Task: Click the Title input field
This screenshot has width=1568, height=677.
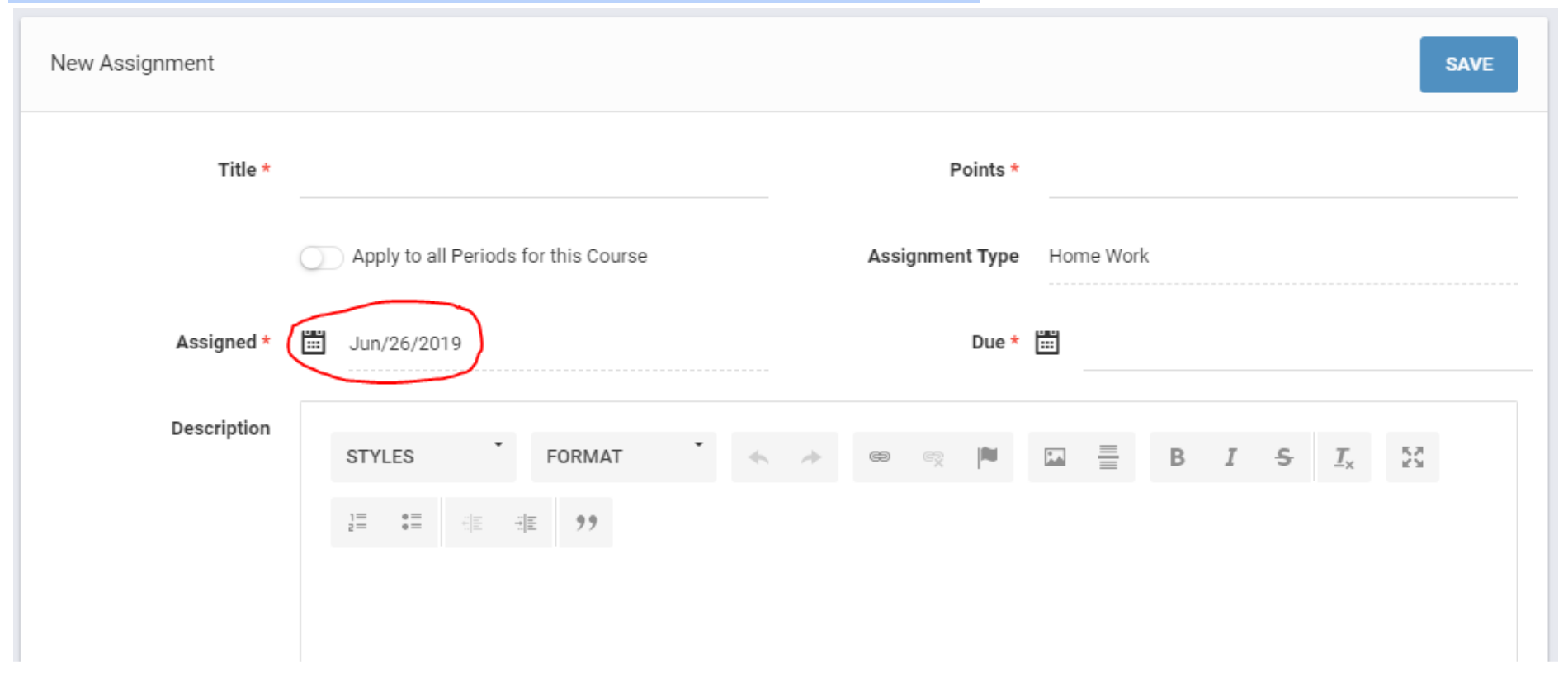Action: [x=533, y=174]
